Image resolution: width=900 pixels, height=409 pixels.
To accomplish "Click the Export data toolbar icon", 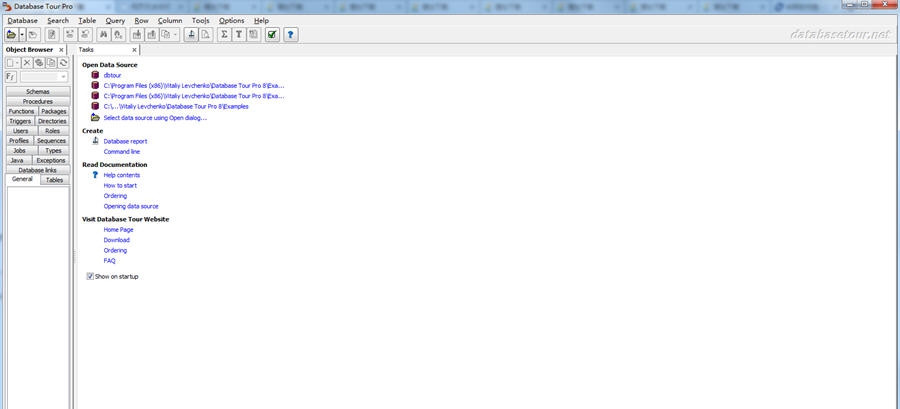I will (137, 34).
